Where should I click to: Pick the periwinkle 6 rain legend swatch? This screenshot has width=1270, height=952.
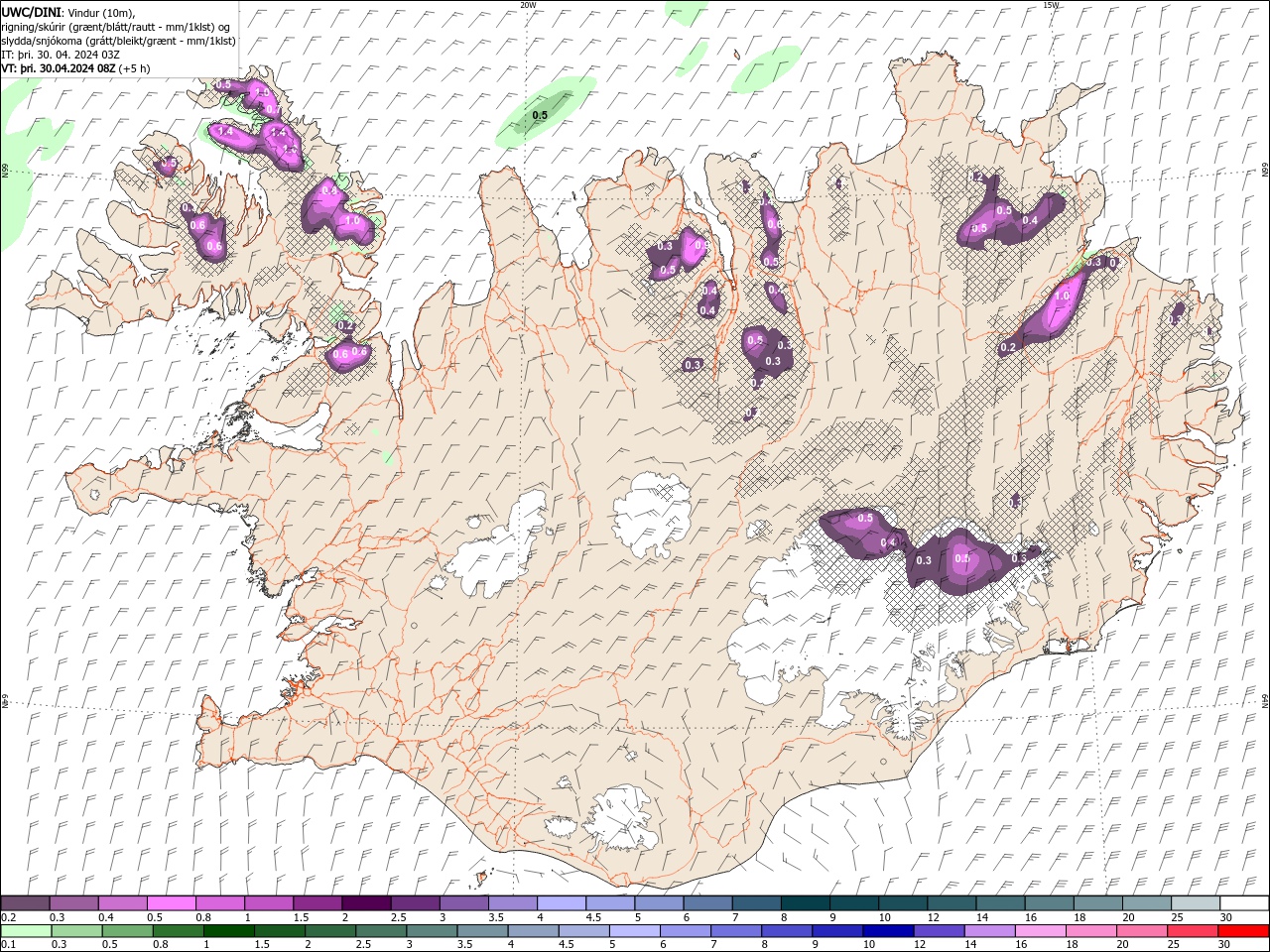click(x=685, y=931)
